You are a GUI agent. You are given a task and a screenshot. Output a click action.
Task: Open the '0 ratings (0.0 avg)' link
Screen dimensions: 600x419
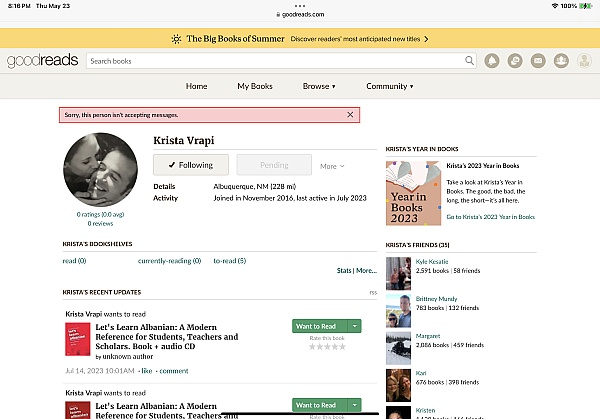click(x=100, y=214)
